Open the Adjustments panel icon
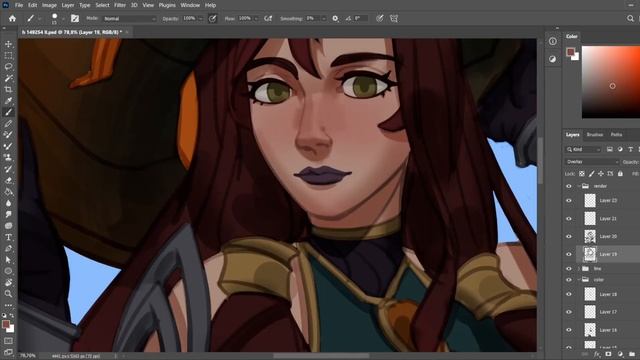640x360 pixels. pos(553,59)
